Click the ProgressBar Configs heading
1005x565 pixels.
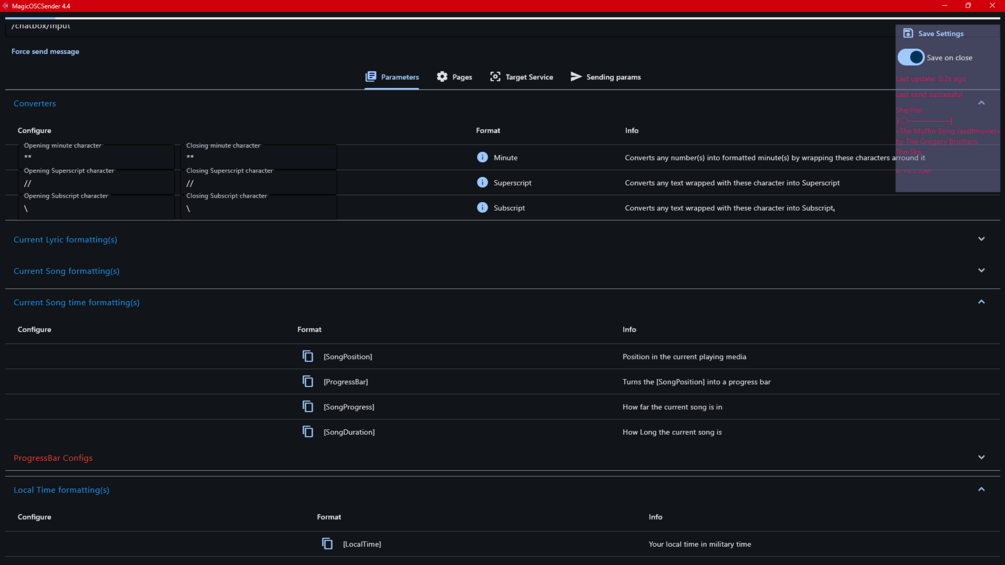[x=53, y=458]
